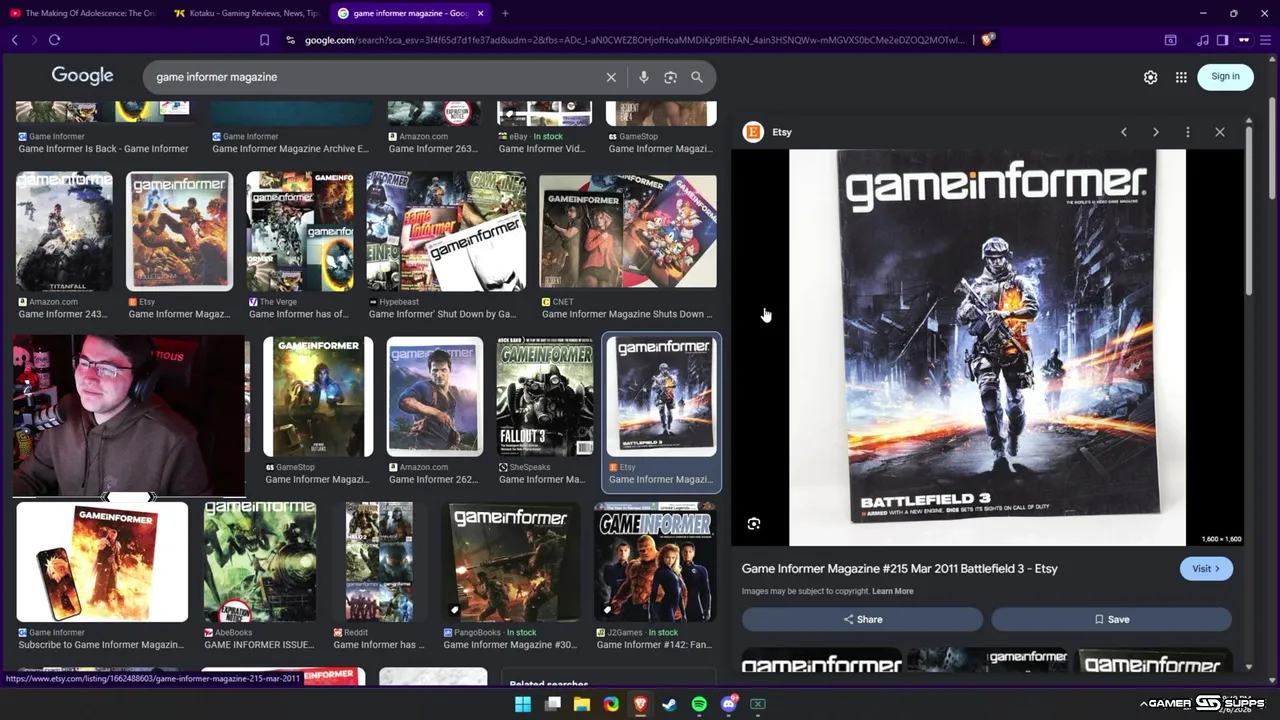Image resolution: width=1280 pixels, height=720 pixels.
Task: Open the three-dot more options in preview panel
Action: coord(1188,132)
